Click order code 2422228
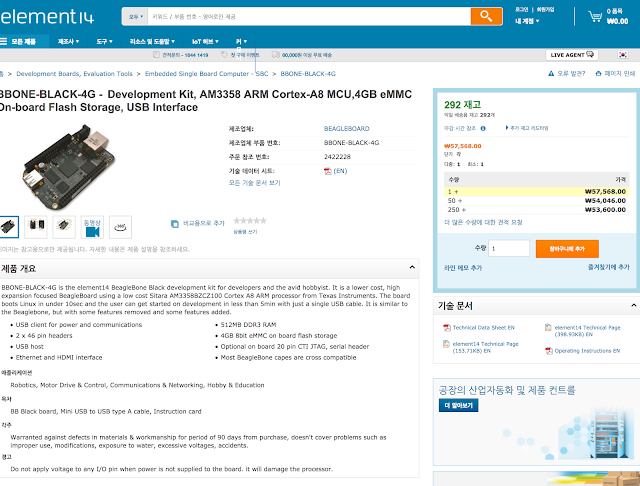Viewport: 640px width, 486px height. click(337, 157)
